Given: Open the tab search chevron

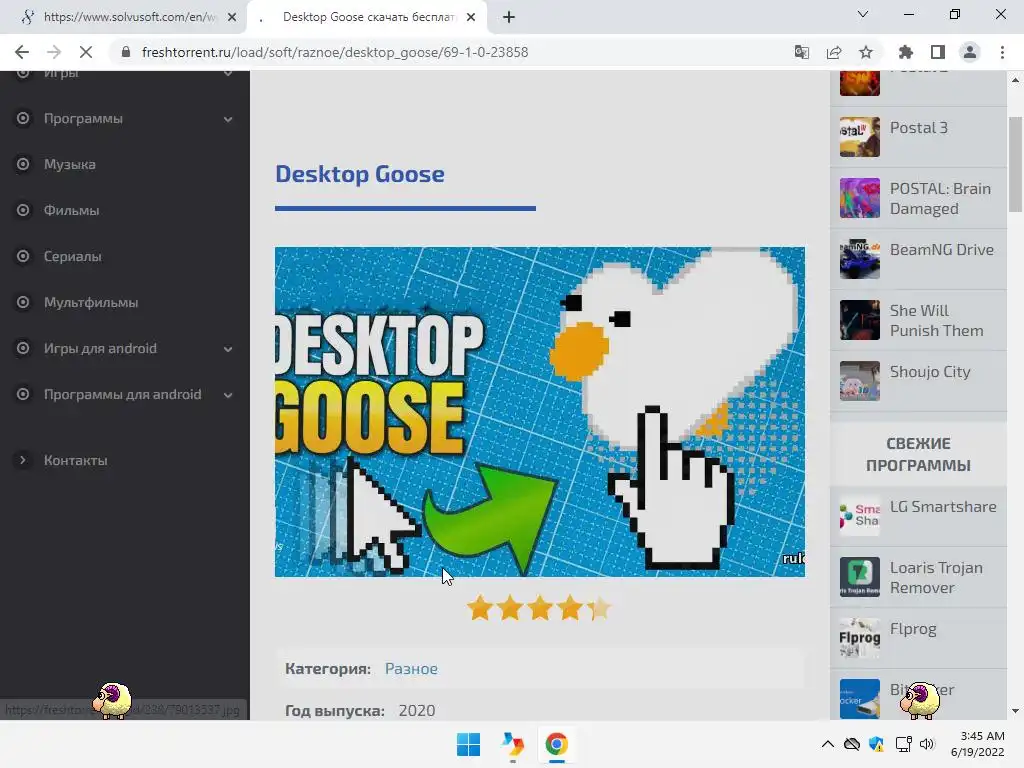Looking at the screenshot, I should pyautogui.click(x=863, y=14).
